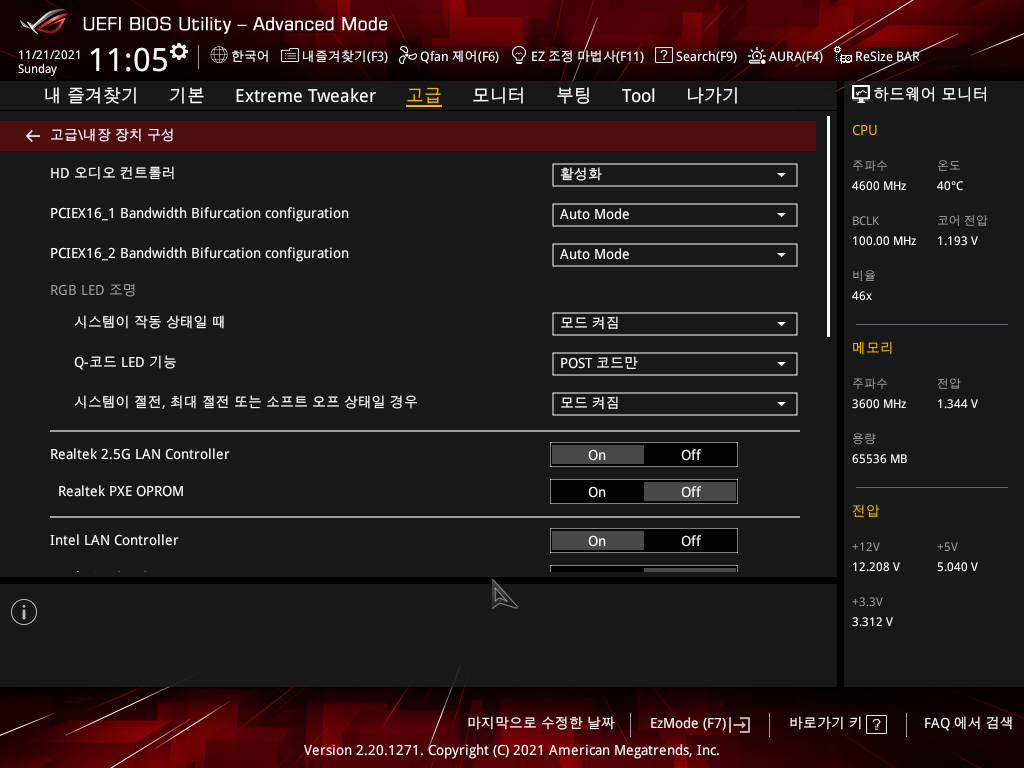This screenshot has height=768, width=1024.
Task: Click FAQ 에서 검색 link
Action: click(x=968, y=724)
